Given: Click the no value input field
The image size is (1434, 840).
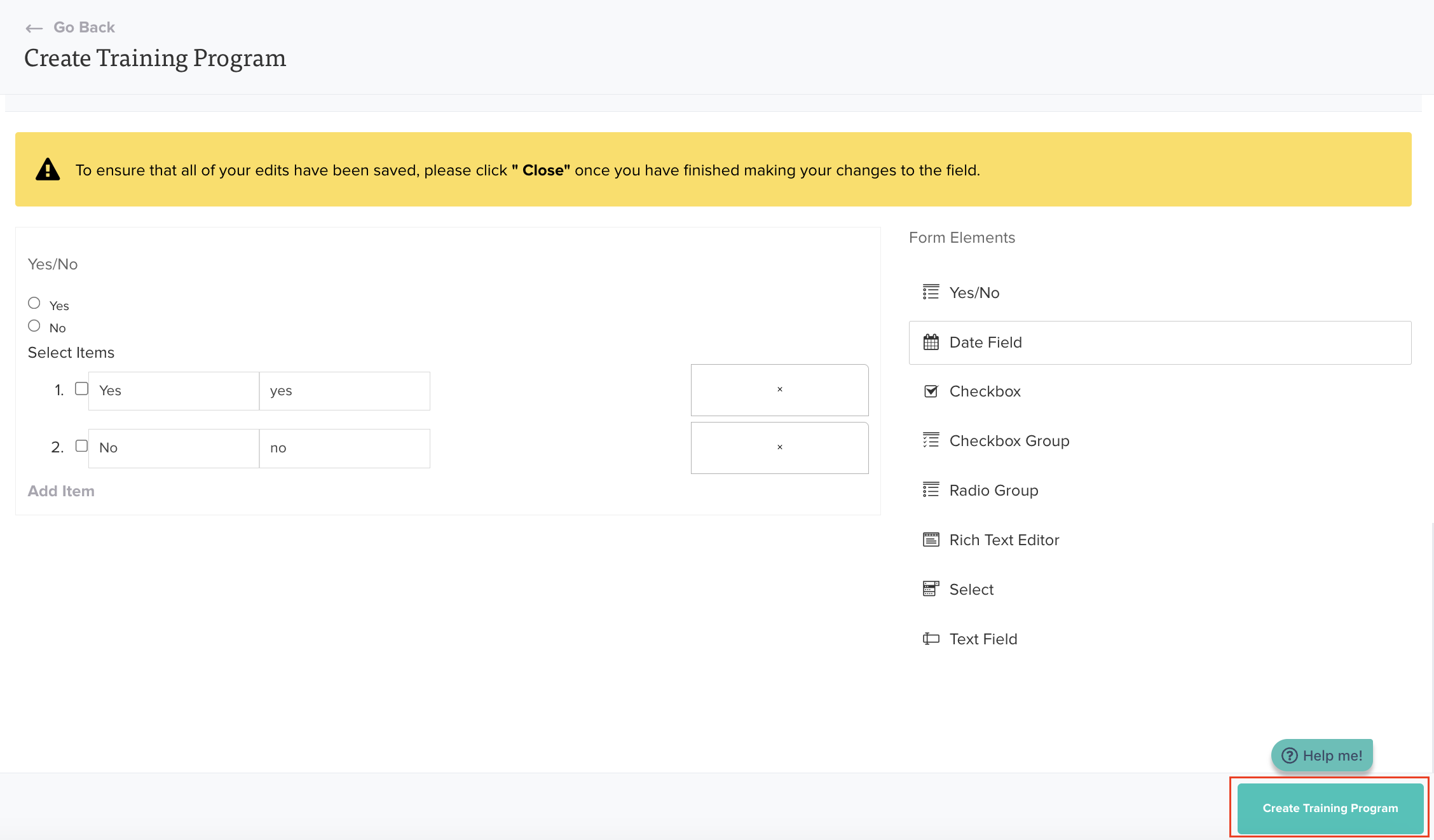Looking at the screenshot, I should point(345,448).
